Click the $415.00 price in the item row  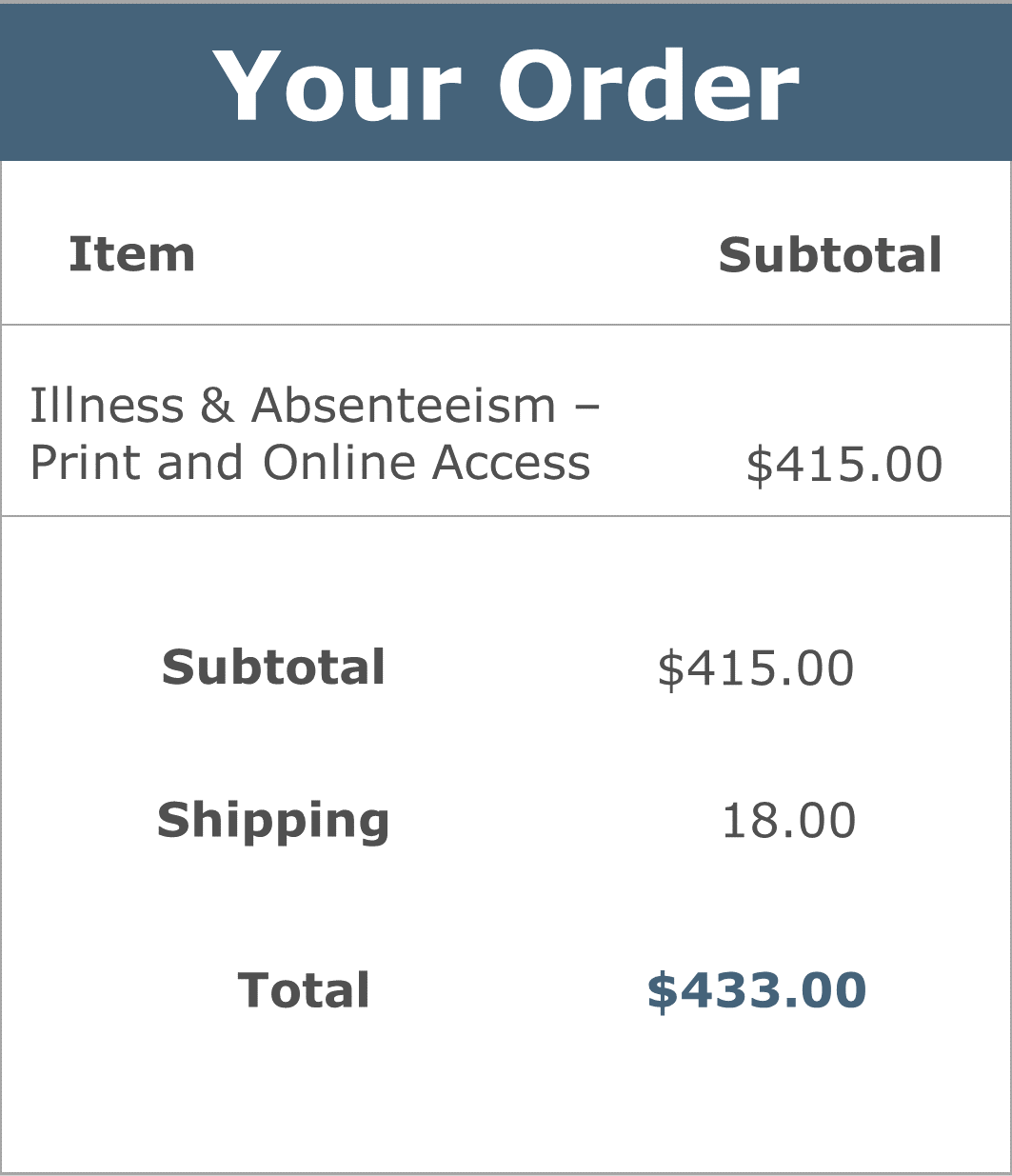844,465
